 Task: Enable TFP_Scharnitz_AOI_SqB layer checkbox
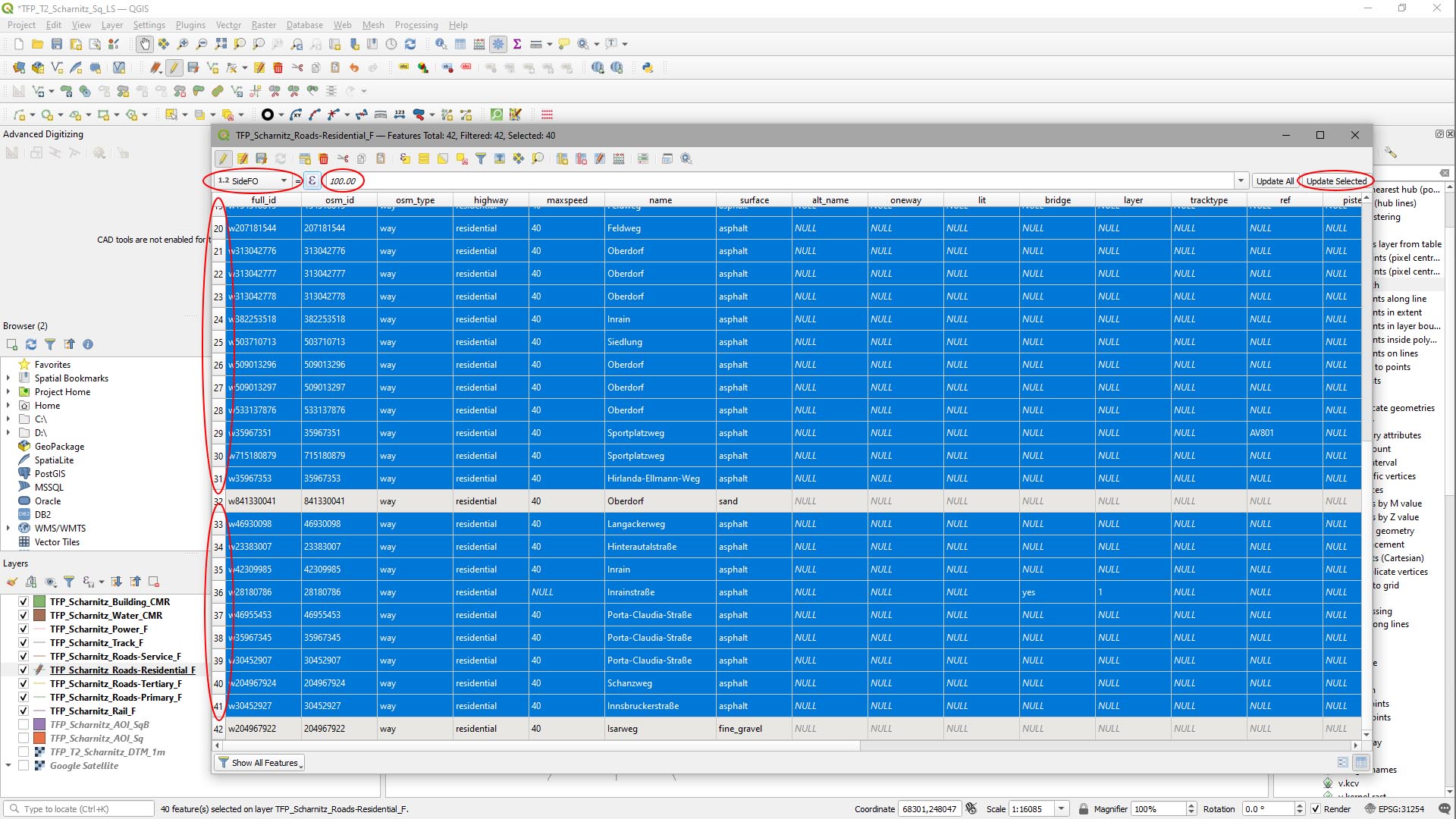click(24, 725)
